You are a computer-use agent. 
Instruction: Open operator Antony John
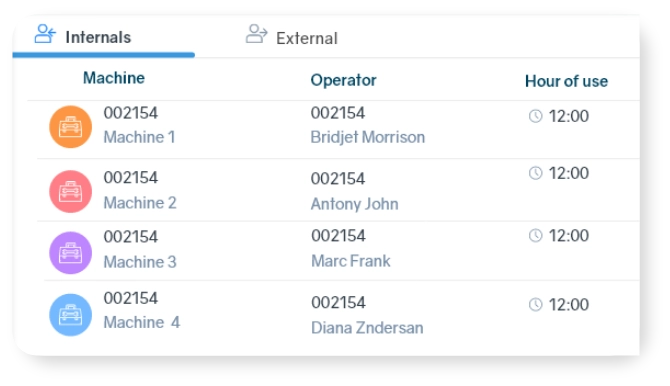[354, 204]
